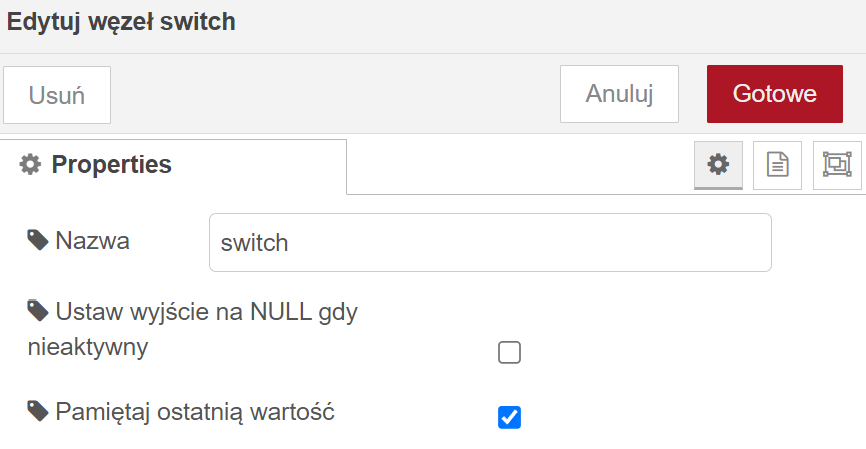Click the gear icon beside Properties heading

coord(30,165)
